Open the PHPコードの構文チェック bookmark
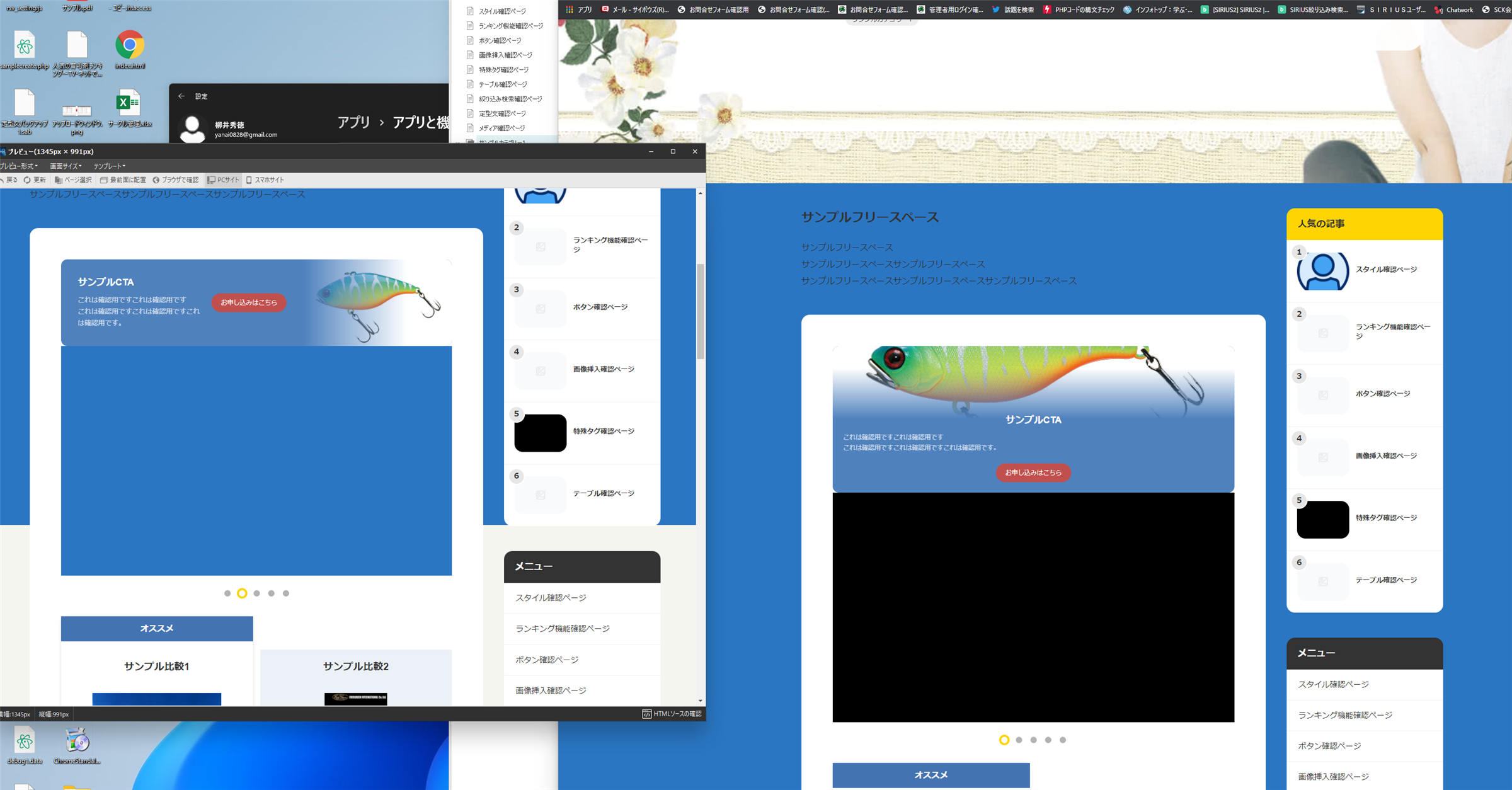 [1079, 9]
